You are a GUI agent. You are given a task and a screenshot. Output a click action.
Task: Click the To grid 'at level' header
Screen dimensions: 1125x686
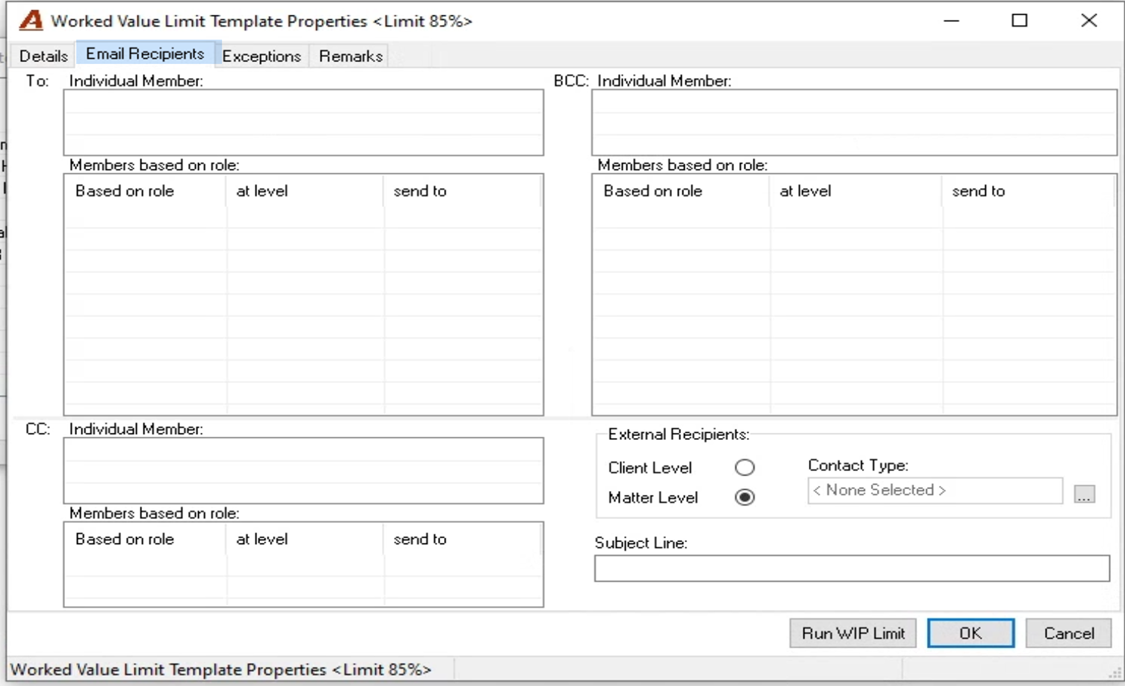pyautogui.click(x=306, y=191)
